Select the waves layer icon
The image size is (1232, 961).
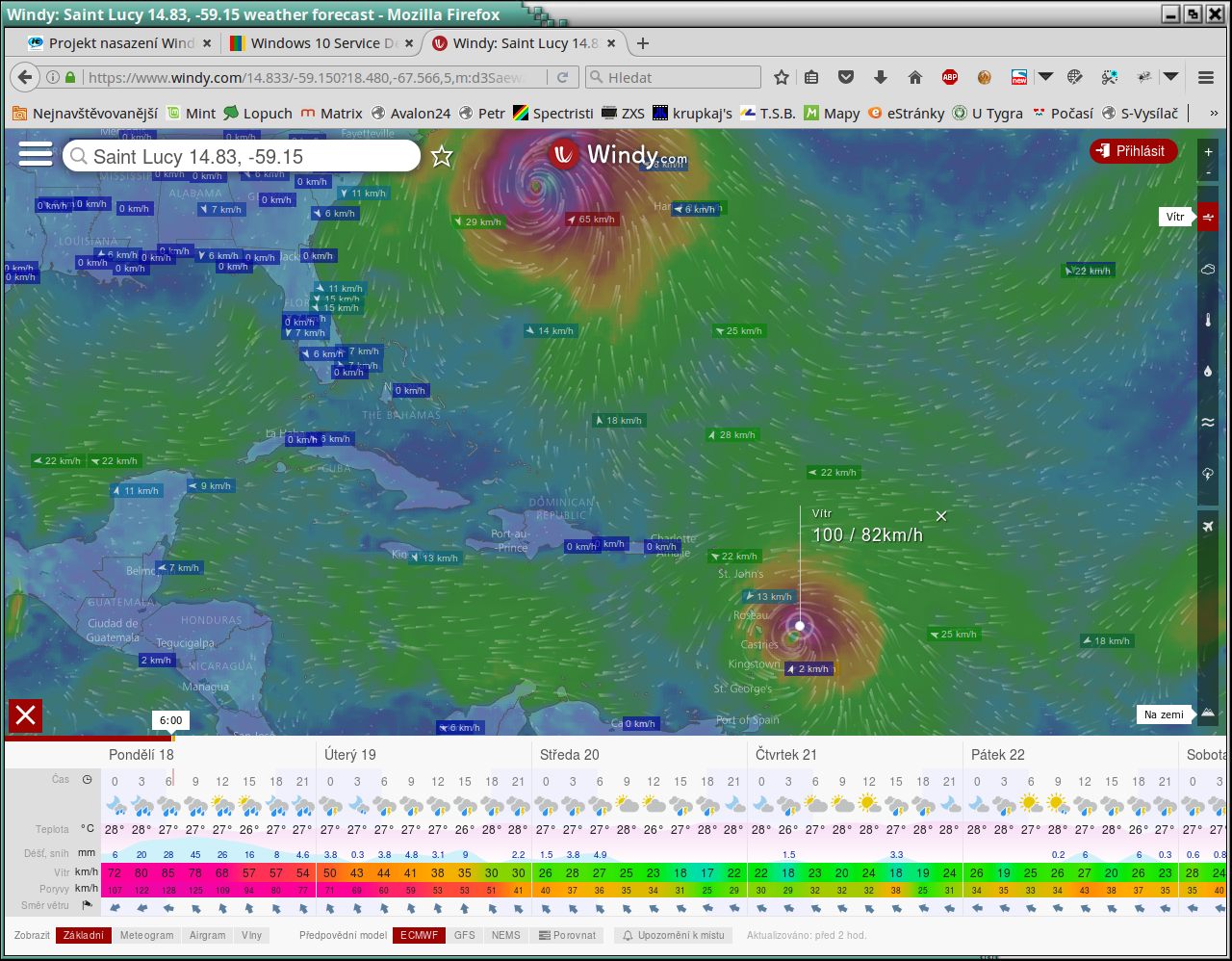point(1209,423)
